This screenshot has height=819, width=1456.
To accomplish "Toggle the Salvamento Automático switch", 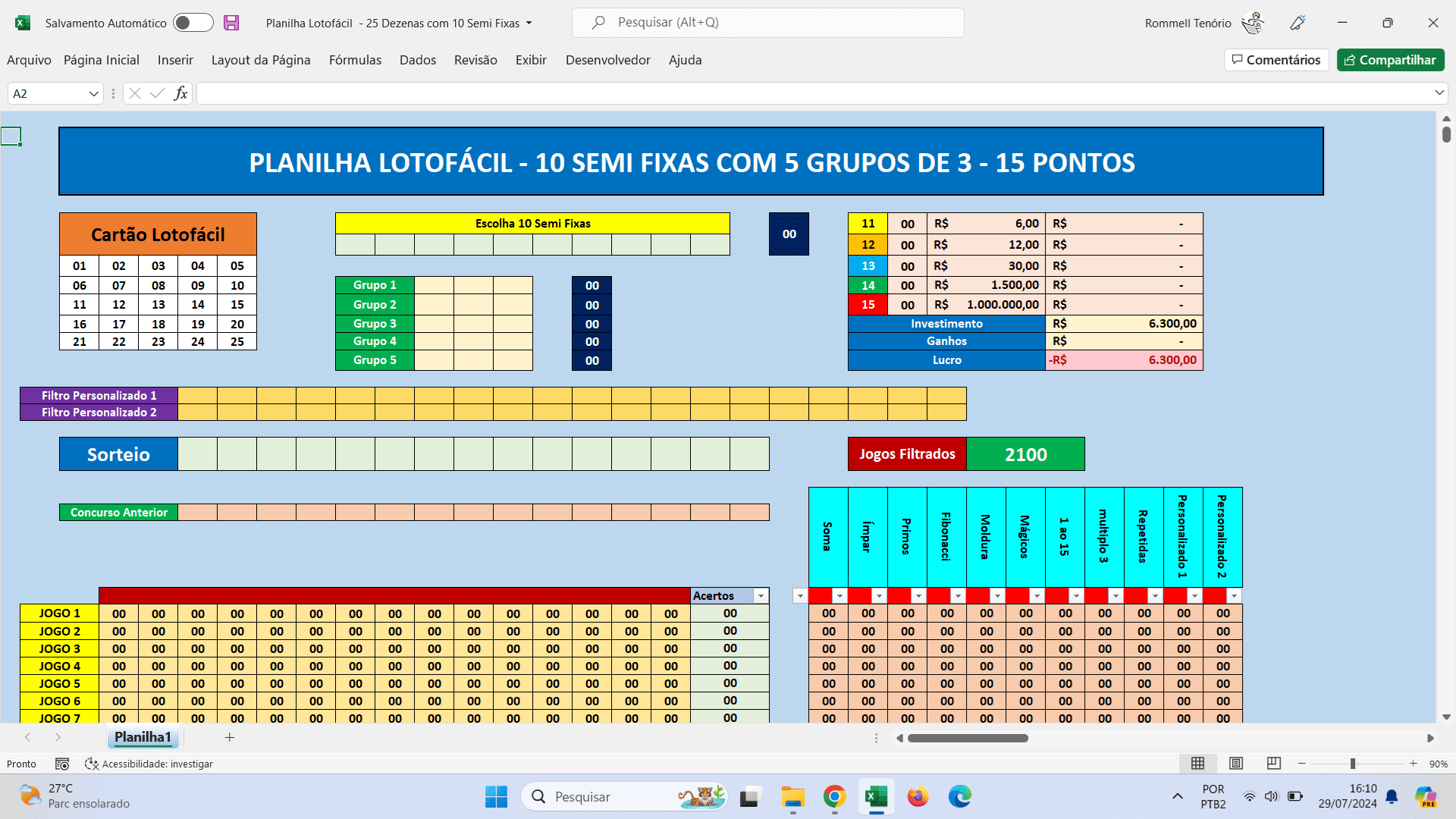I will tap(193, 23).
